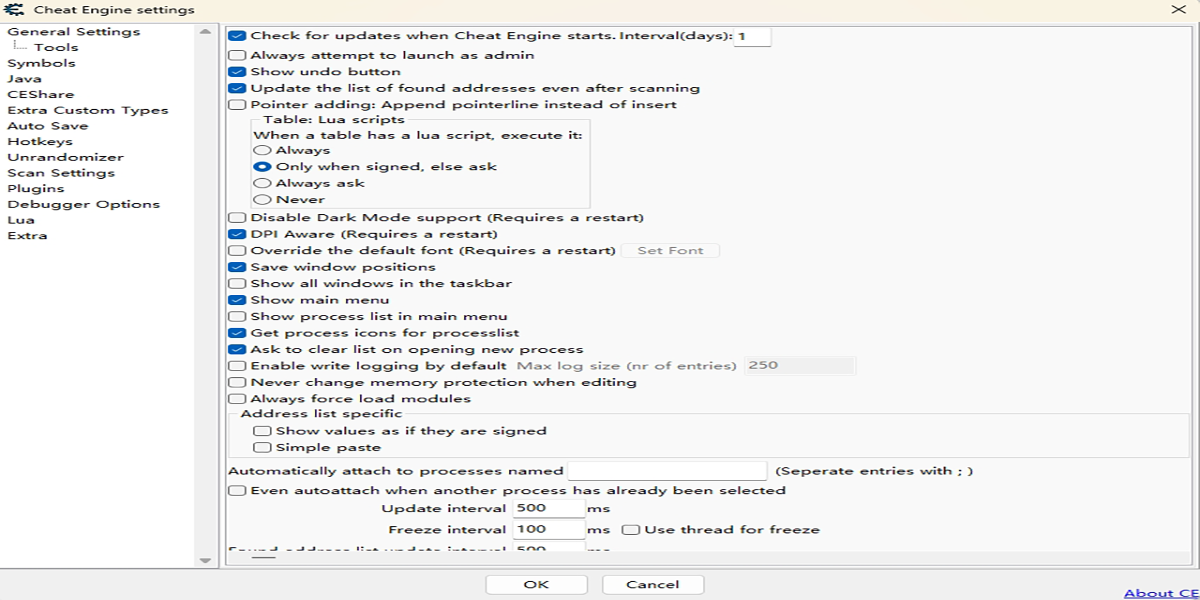Open the Hotkeys settings page
Viewport: 1200px width, 600px height.
(40, 142)
